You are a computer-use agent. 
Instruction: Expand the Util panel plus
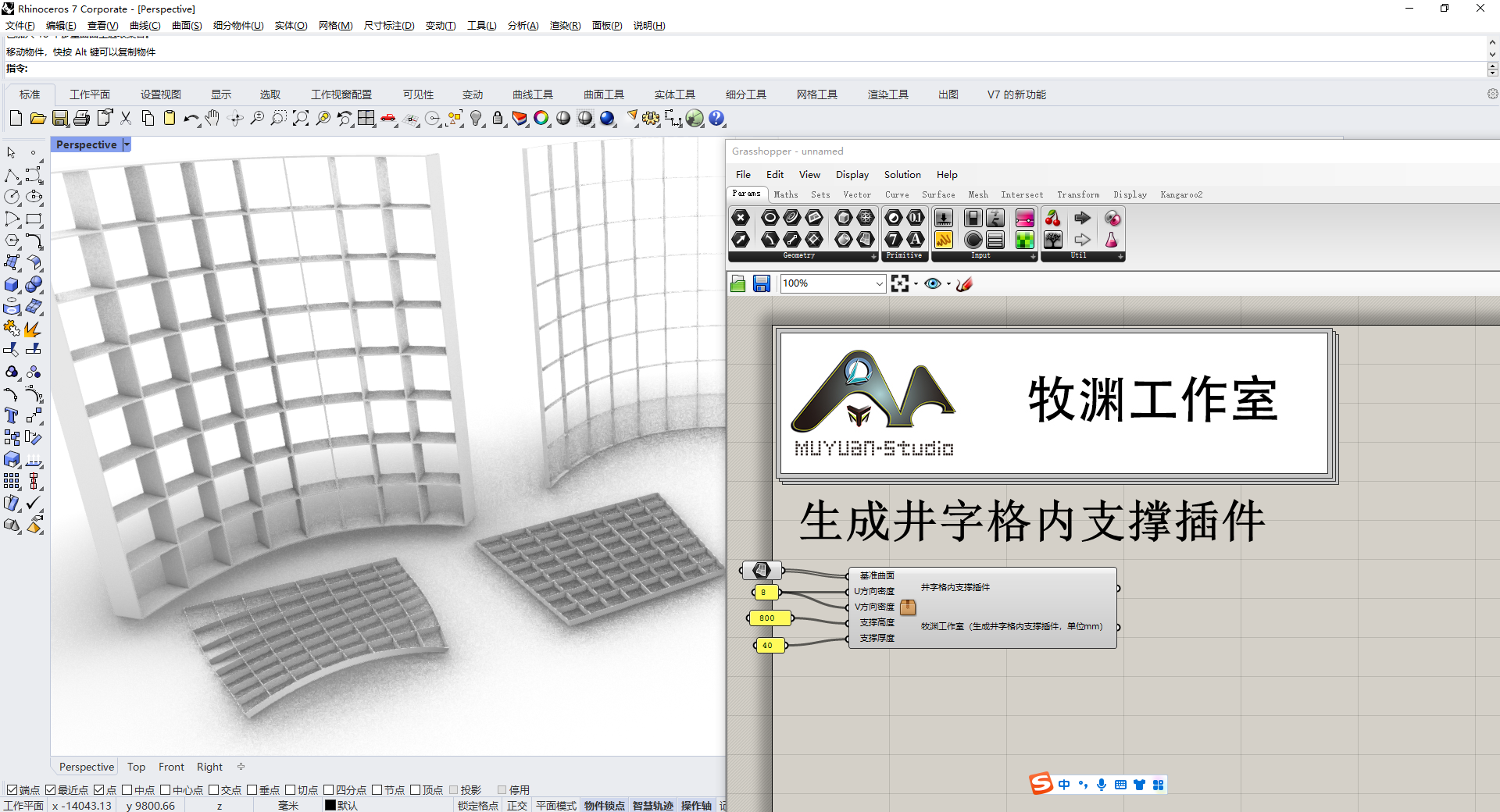(1120, 256)
